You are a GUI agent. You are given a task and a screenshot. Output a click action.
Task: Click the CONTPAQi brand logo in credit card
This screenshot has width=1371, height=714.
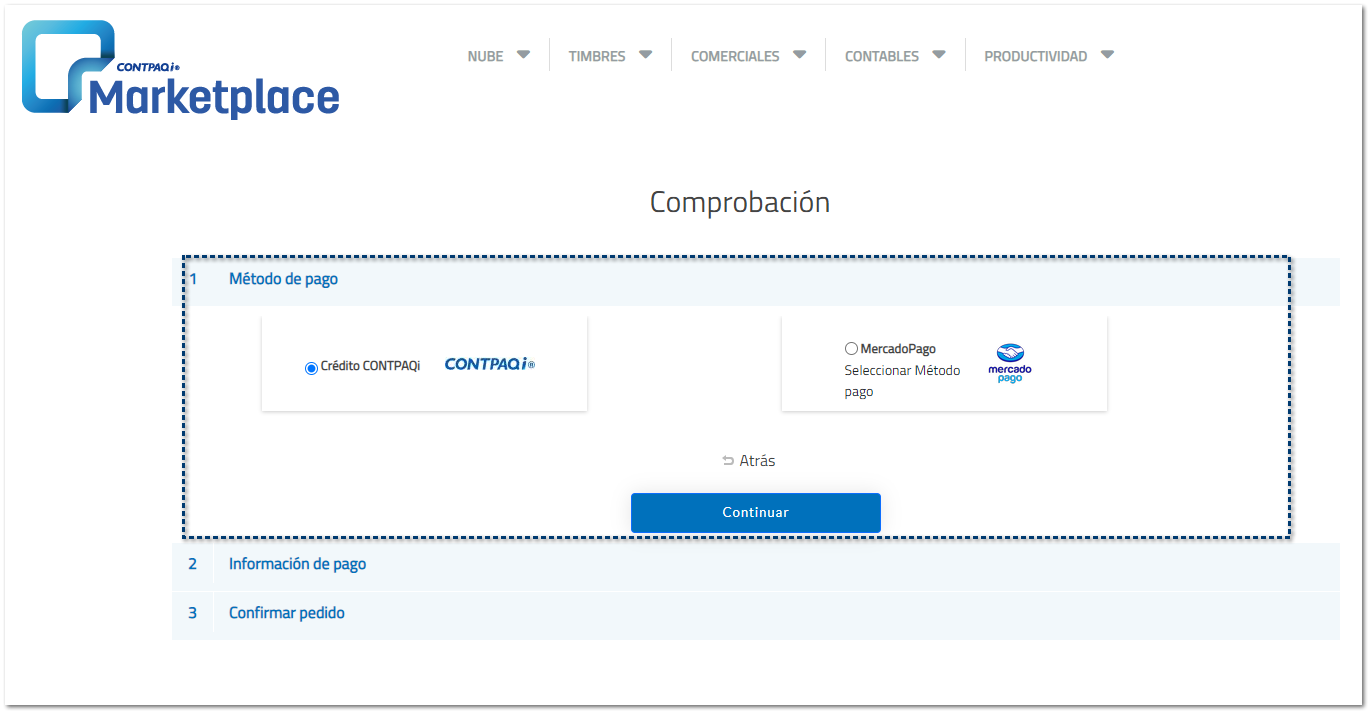(490, 365)
